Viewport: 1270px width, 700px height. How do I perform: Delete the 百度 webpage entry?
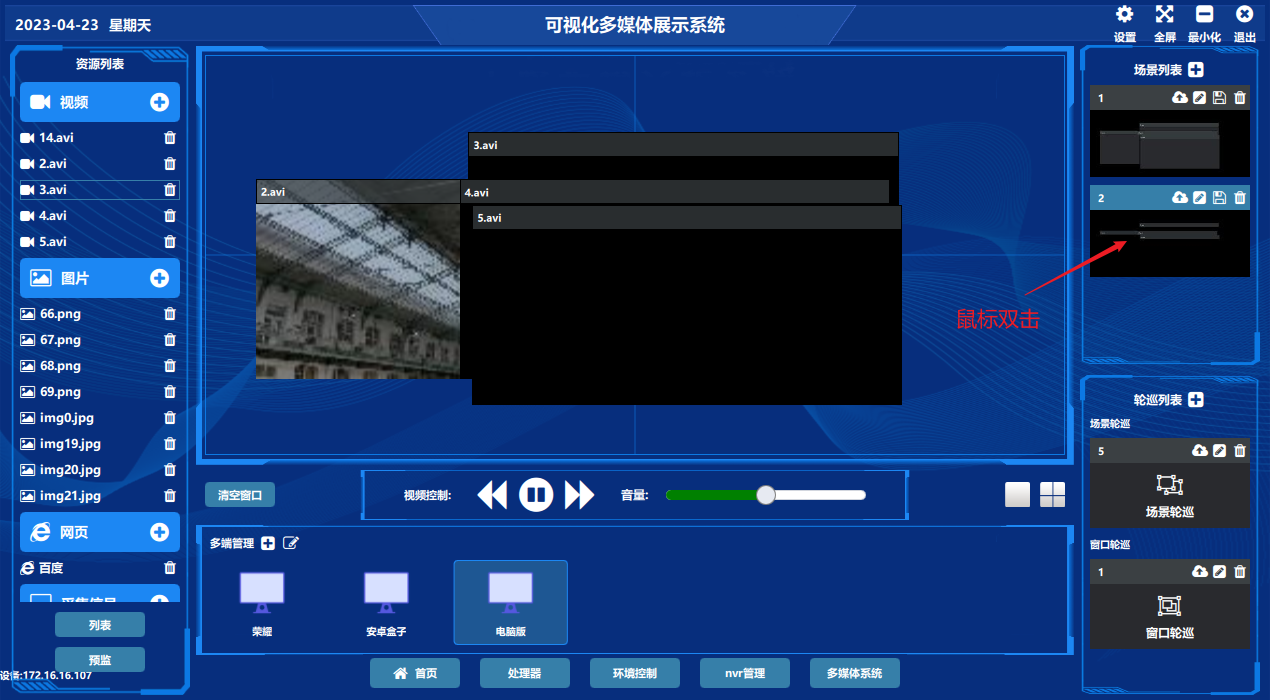coord(170,568)
